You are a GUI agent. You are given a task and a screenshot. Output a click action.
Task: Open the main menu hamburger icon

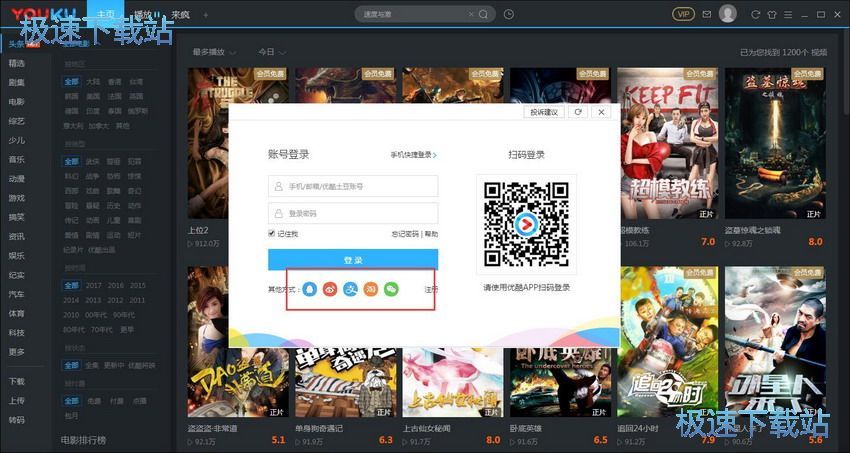[789, 15]
